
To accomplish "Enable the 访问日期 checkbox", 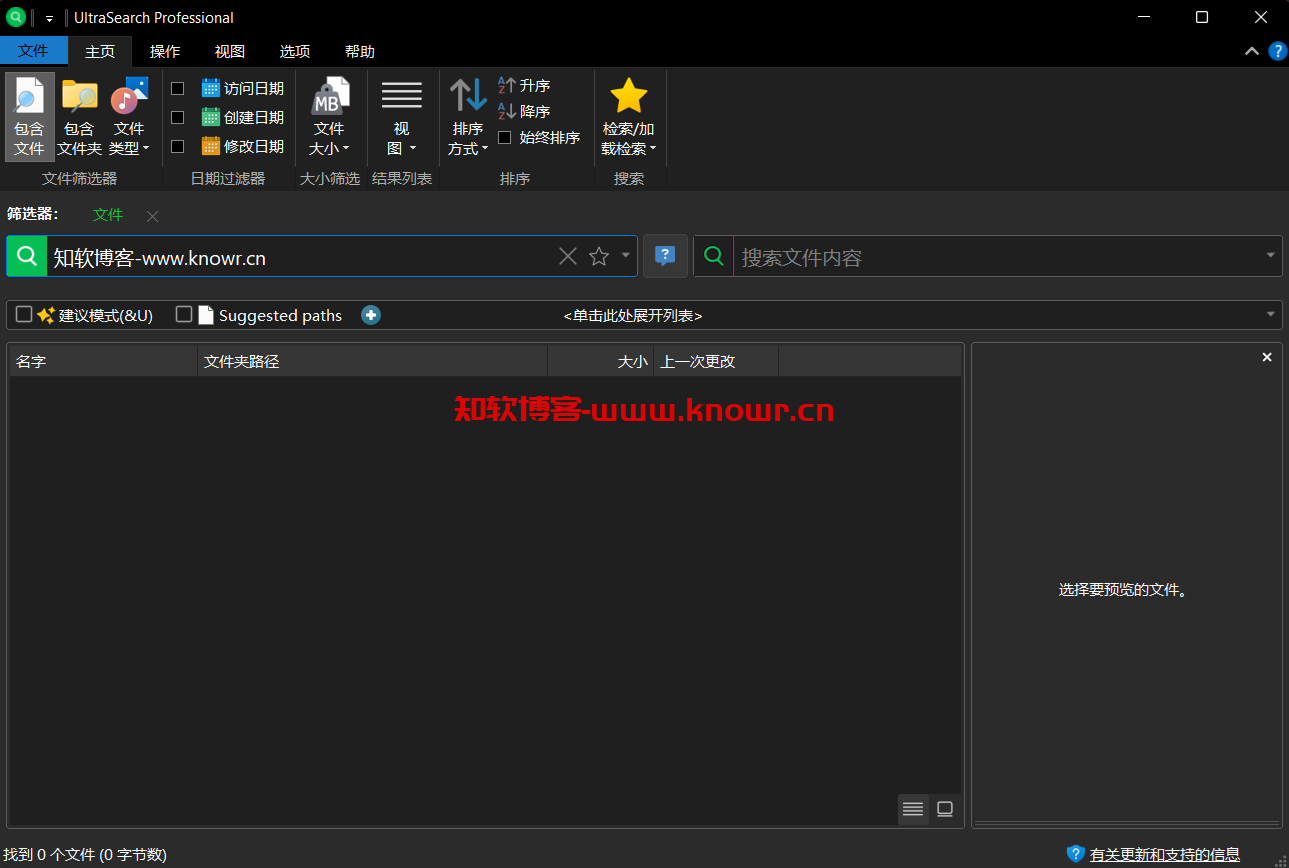I will (x=178, y=88).
